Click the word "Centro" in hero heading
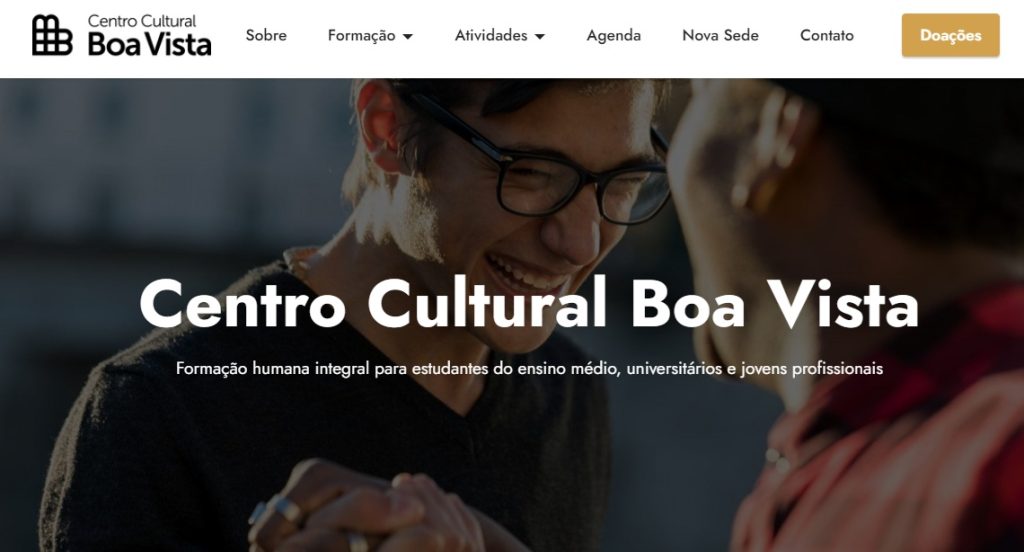Image resolution: width=1024 pixels, height=552 pixels. [242, 304]
